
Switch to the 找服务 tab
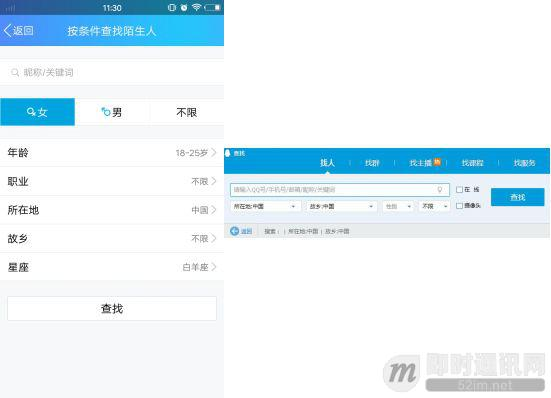[x=524, y=163]
